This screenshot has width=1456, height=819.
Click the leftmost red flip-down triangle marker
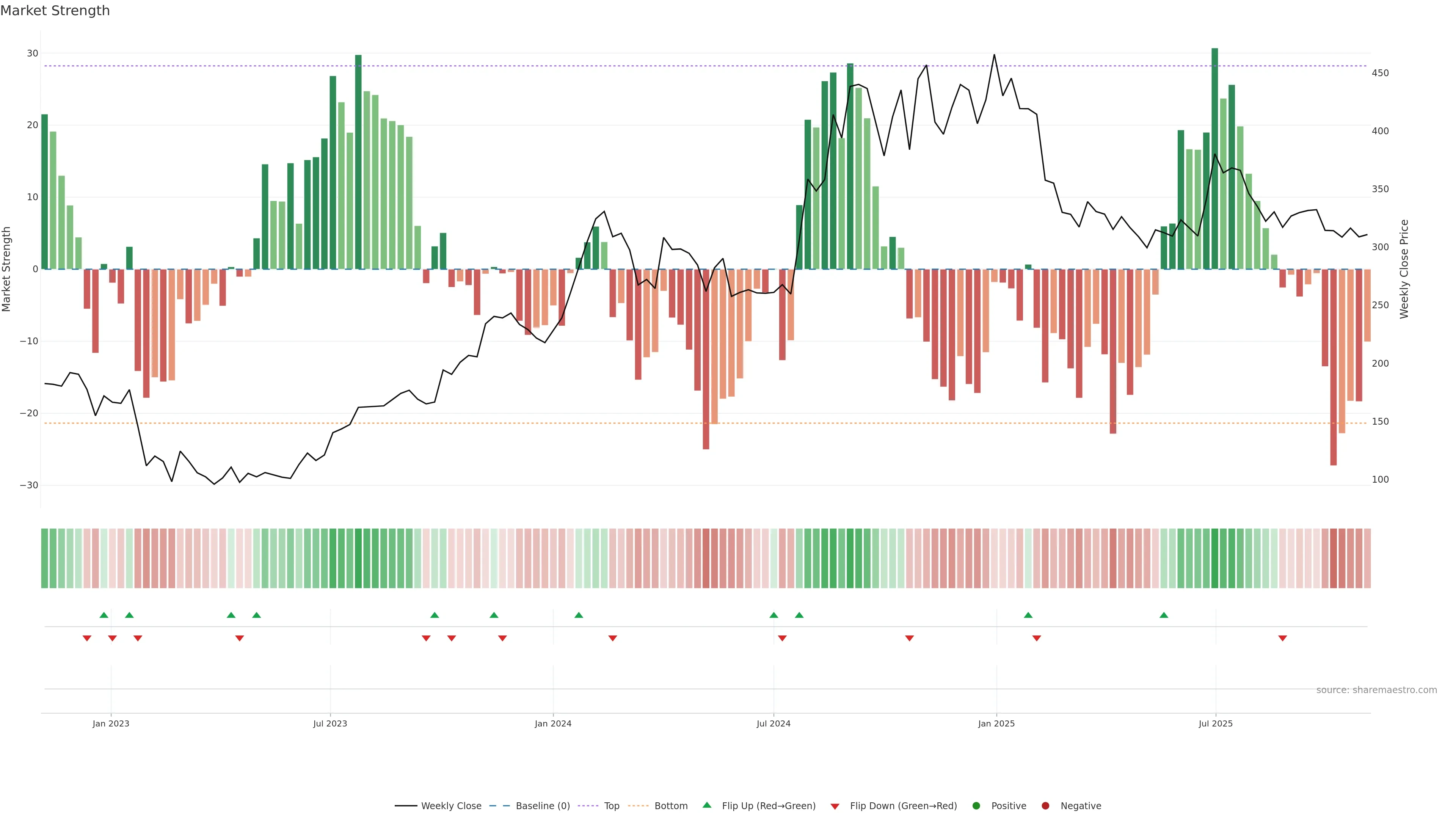pyautogui.click(x=87, y=638)
